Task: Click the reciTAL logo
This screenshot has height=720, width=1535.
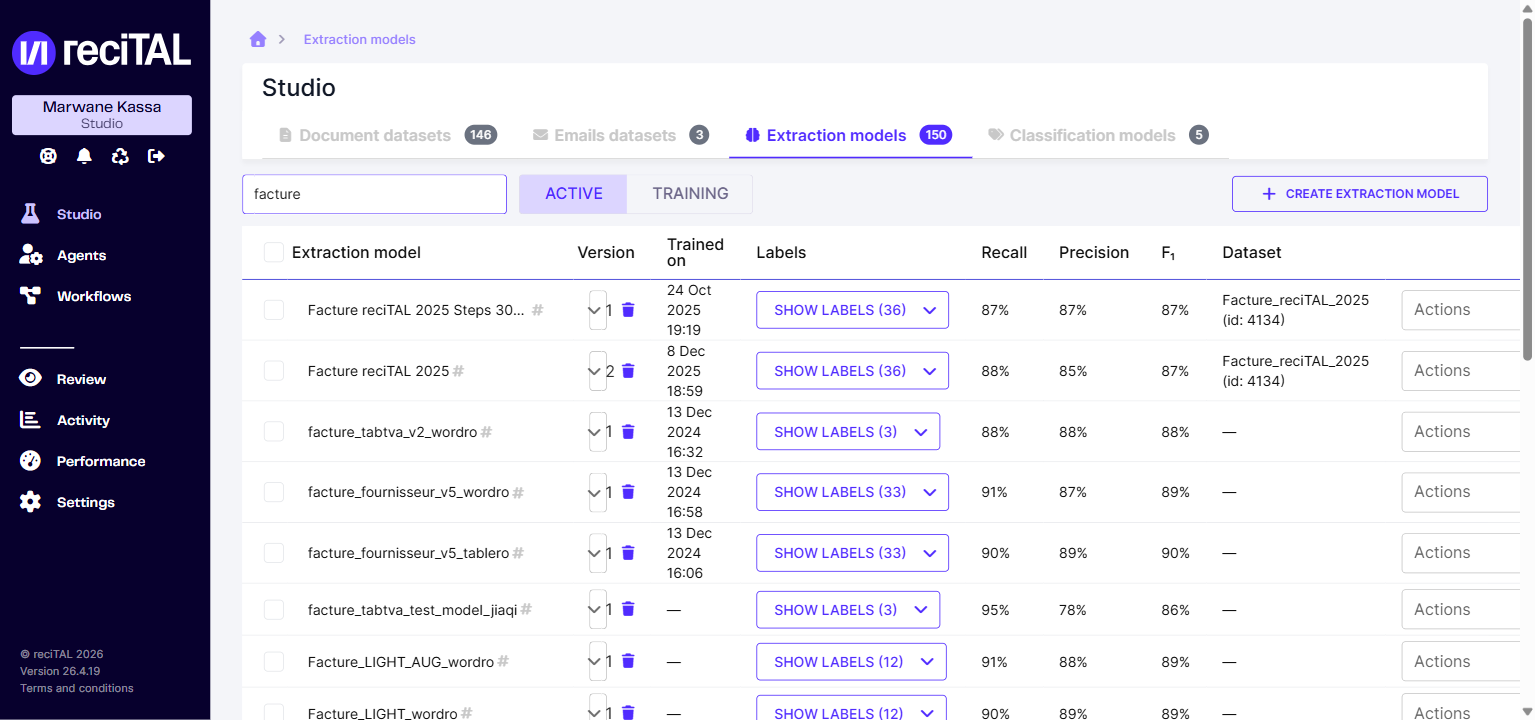Action: pos(101,52)
